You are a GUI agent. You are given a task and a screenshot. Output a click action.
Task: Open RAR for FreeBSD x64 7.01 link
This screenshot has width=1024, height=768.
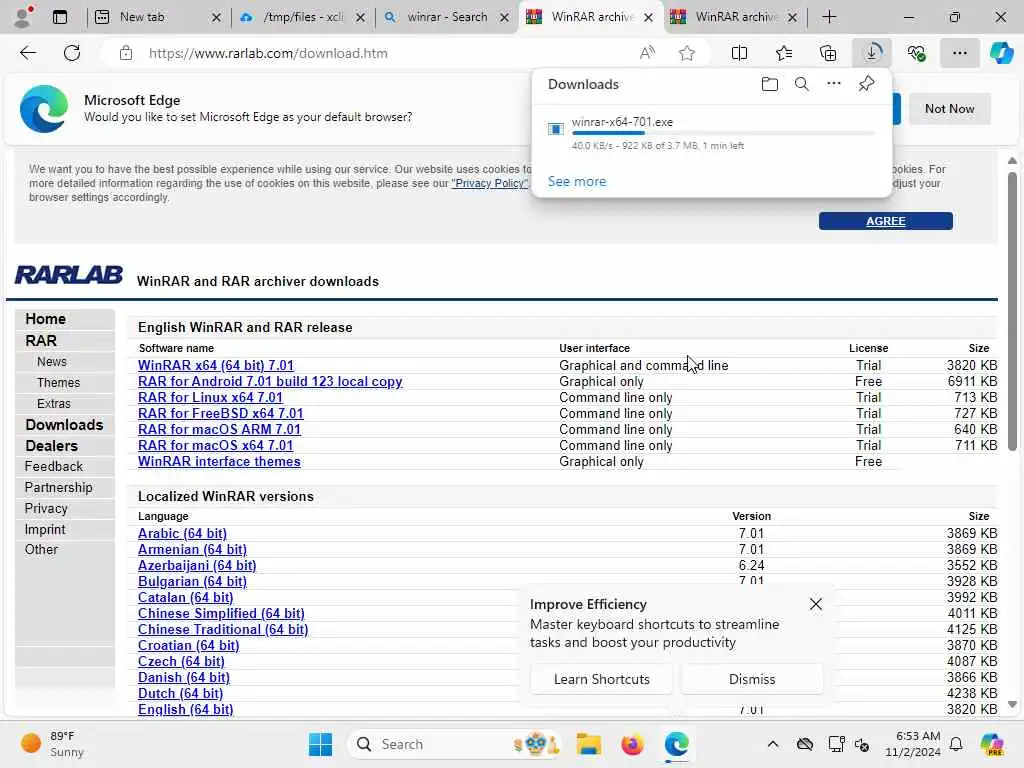(x=221, y=413)
